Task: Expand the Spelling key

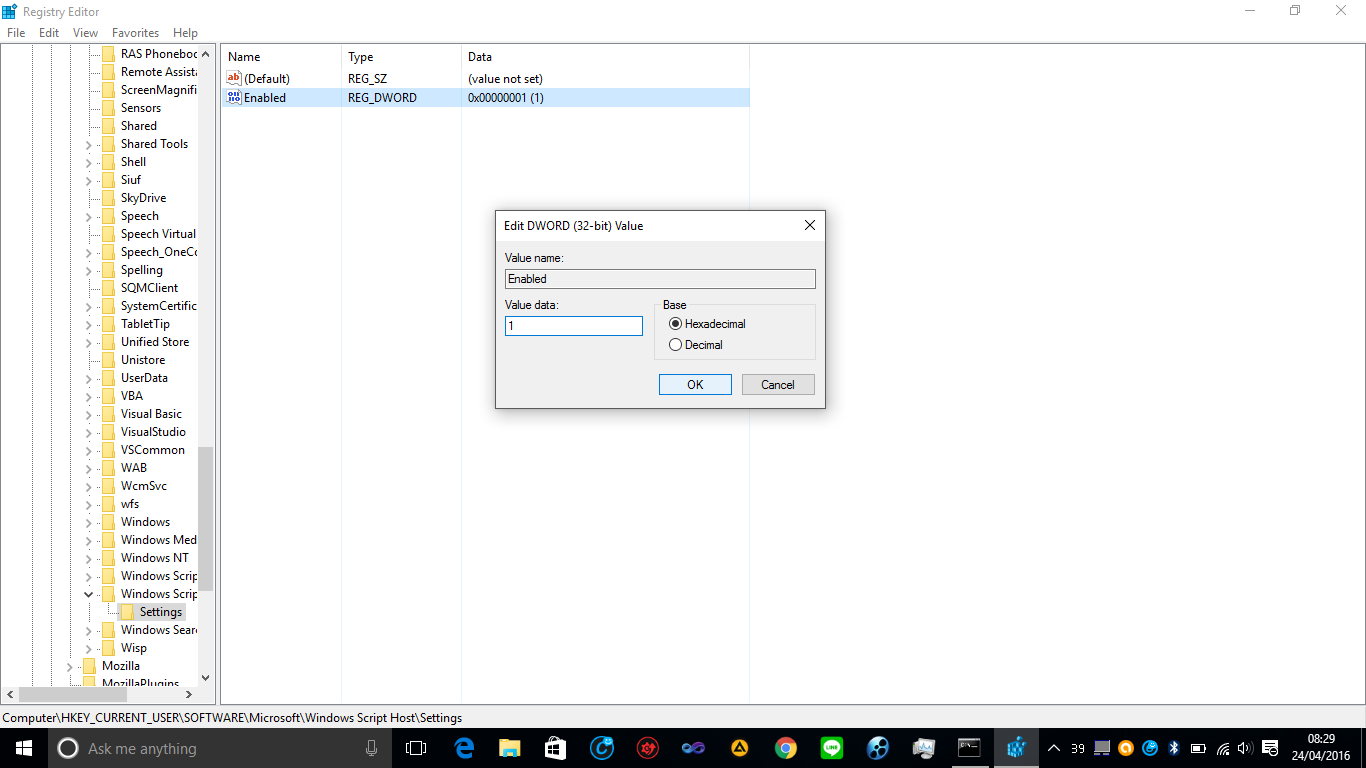Action: tap(88, 271)
